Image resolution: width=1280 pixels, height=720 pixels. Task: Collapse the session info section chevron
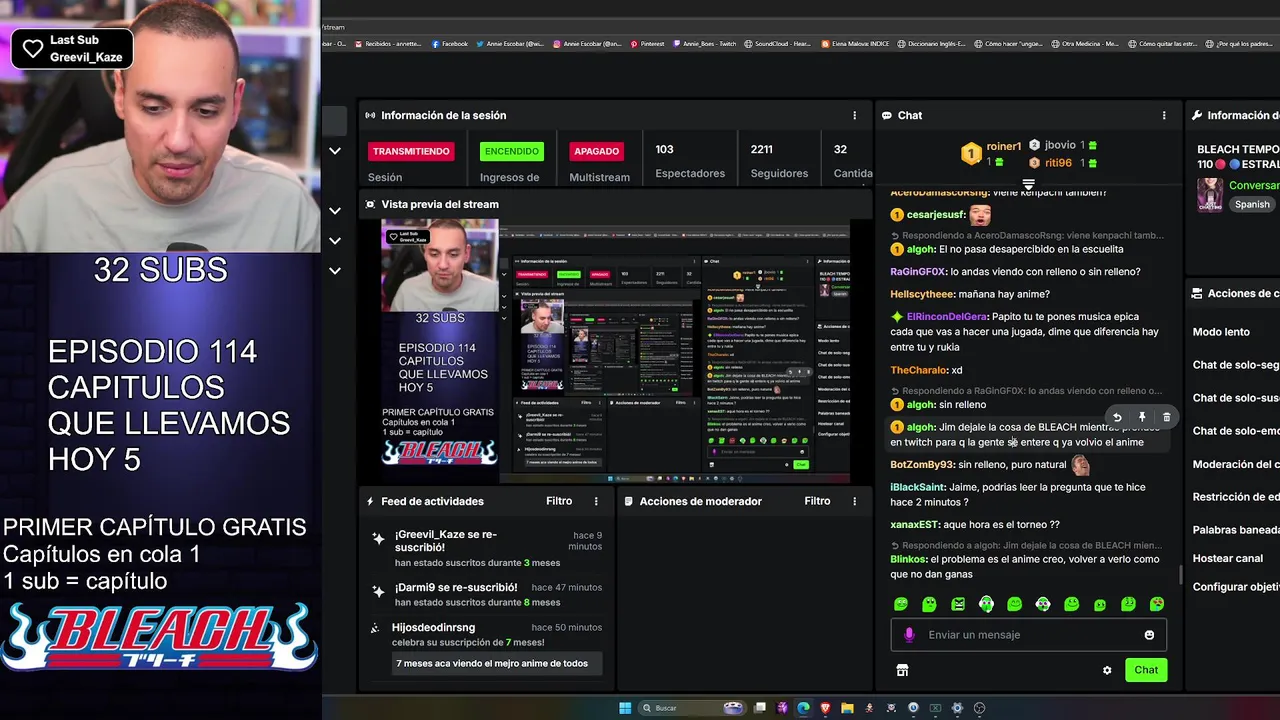click(335, 151)
